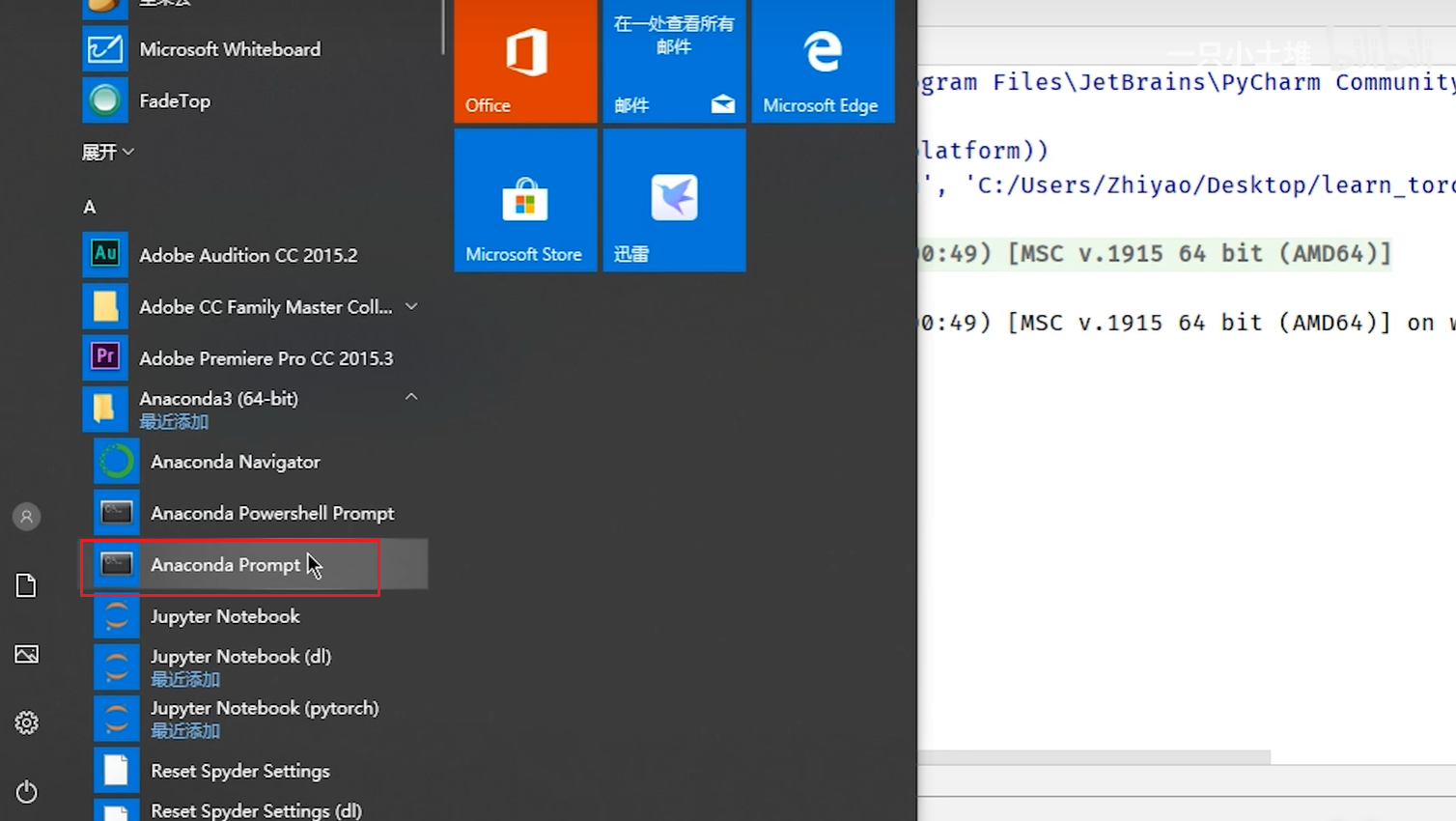Open Adobe Audition CC 2015.2 icon

click(x=104, y=255)
